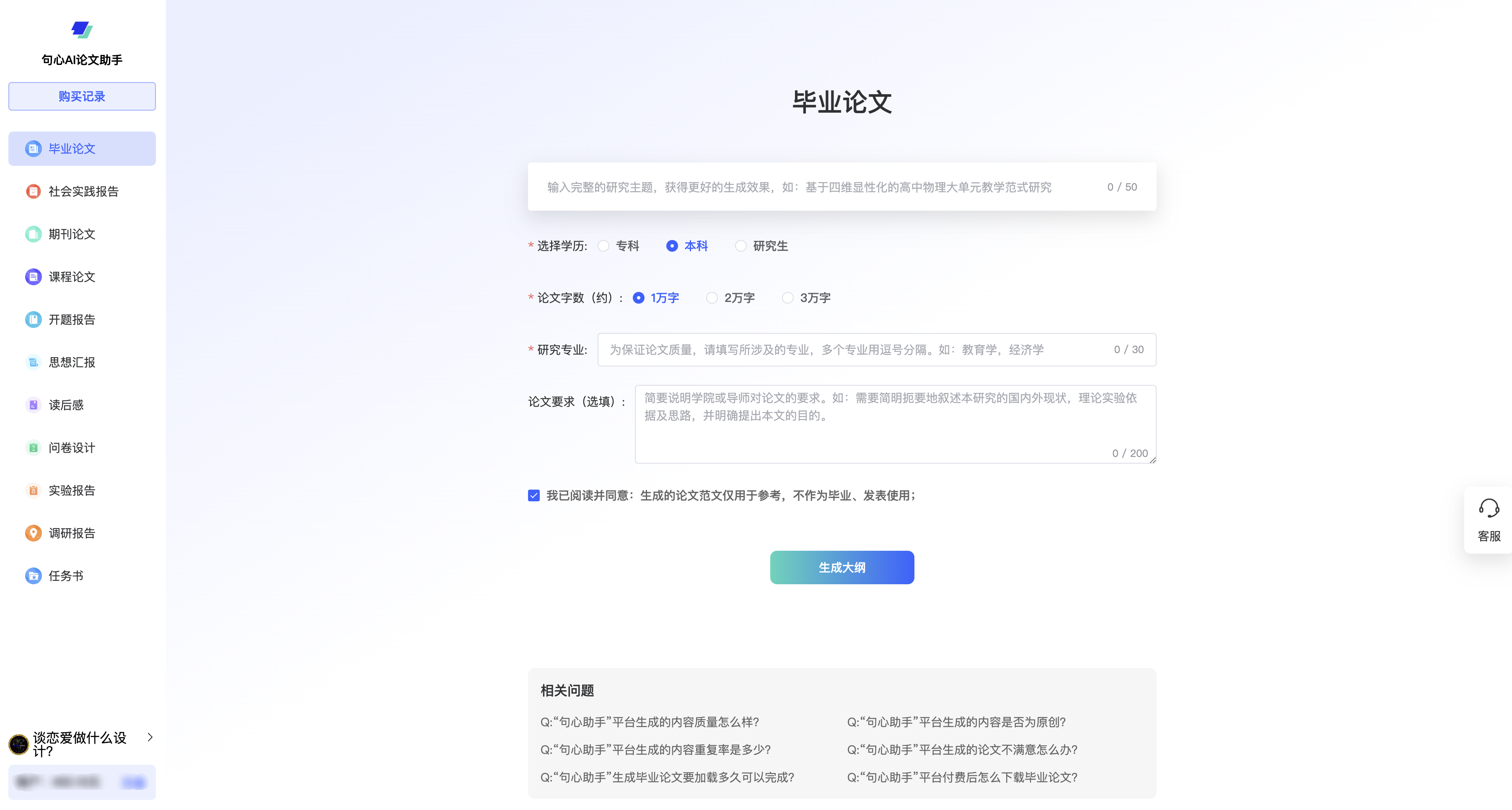Screen dimensions: 1512x810
Task: Click the 相关问题 section heading
Action: click(567, 690)
